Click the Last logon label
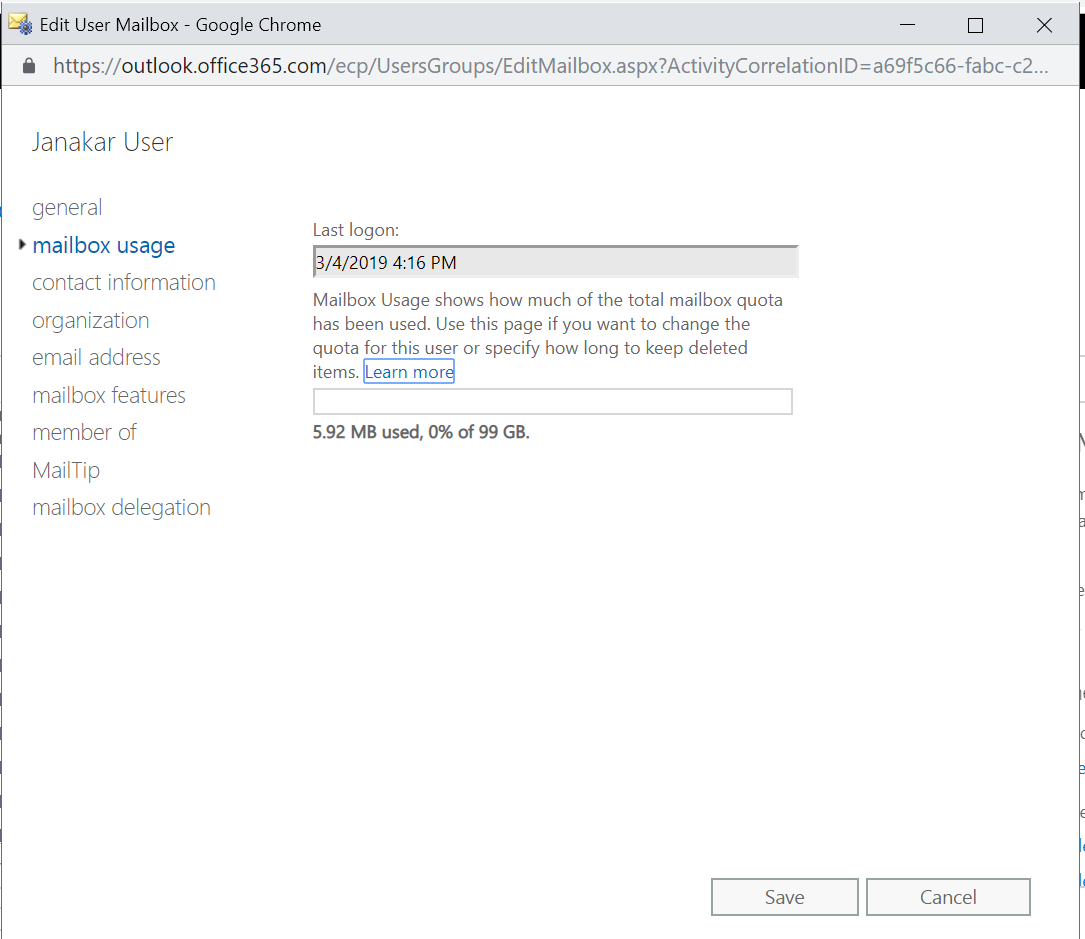 click(x=356, y=230)
